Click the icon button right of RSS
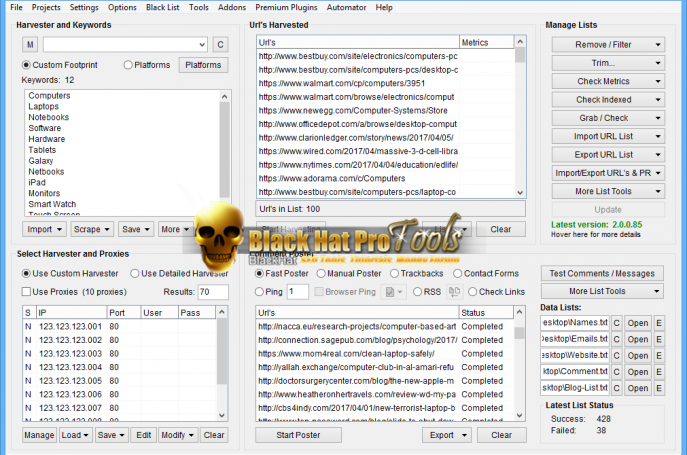Image resolution: width=687 pixels, height=455 pixels. tap(454, 291)
